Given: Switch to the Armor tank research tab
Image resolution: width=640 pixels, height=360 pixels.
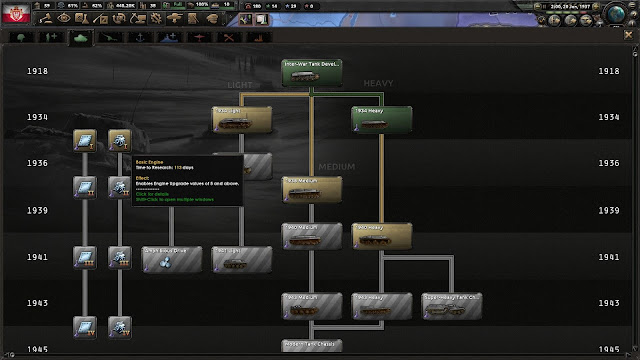Looking at the screenshot, I should 80,38.
